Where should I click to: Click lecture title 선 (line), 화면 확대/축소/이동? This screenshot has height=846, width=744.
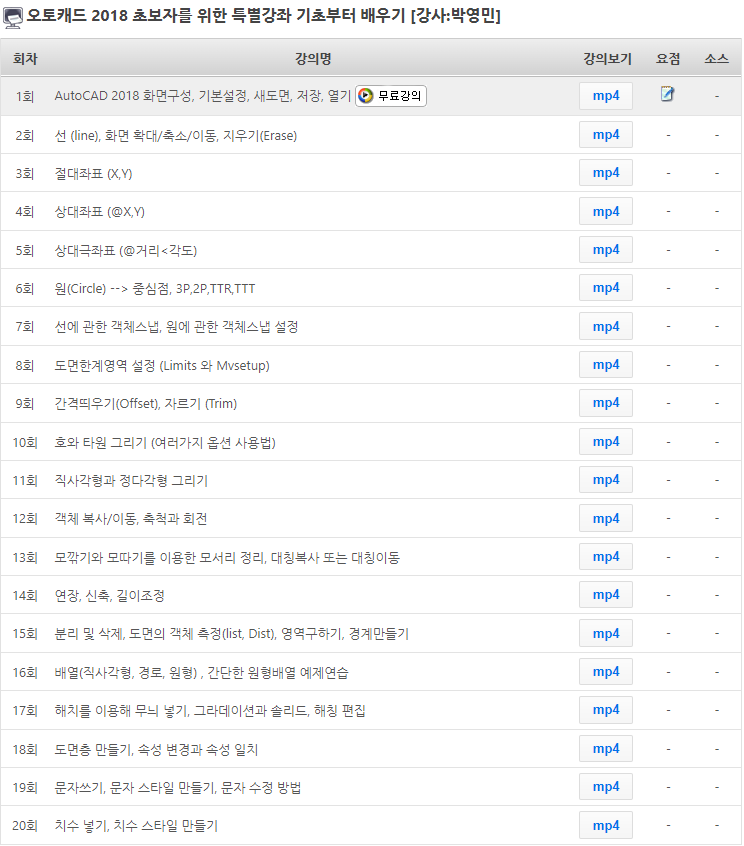tap(176, 135)
